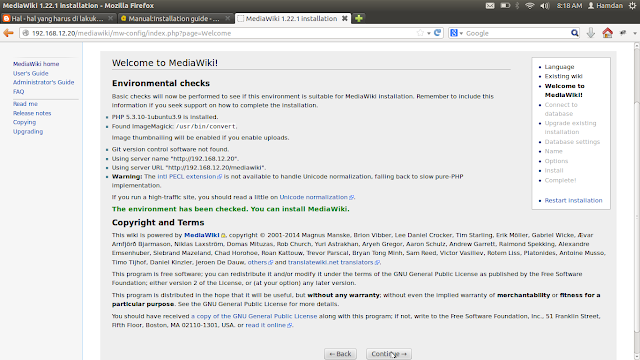The height and width of the screenshot is (360, 640).
Task: Go to Firefox home page icon
Action: click(607, 33)
